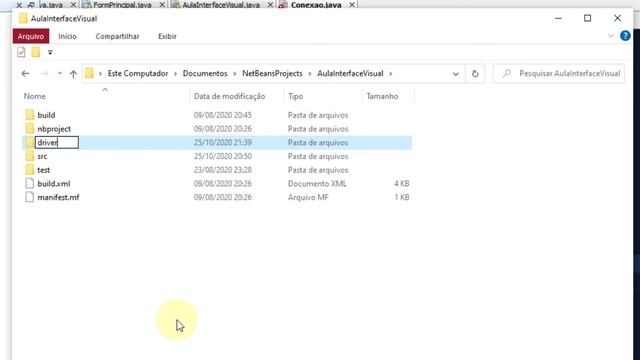
Task: Expand the ribbon with the chevron arrow
Action: (611, 36)
